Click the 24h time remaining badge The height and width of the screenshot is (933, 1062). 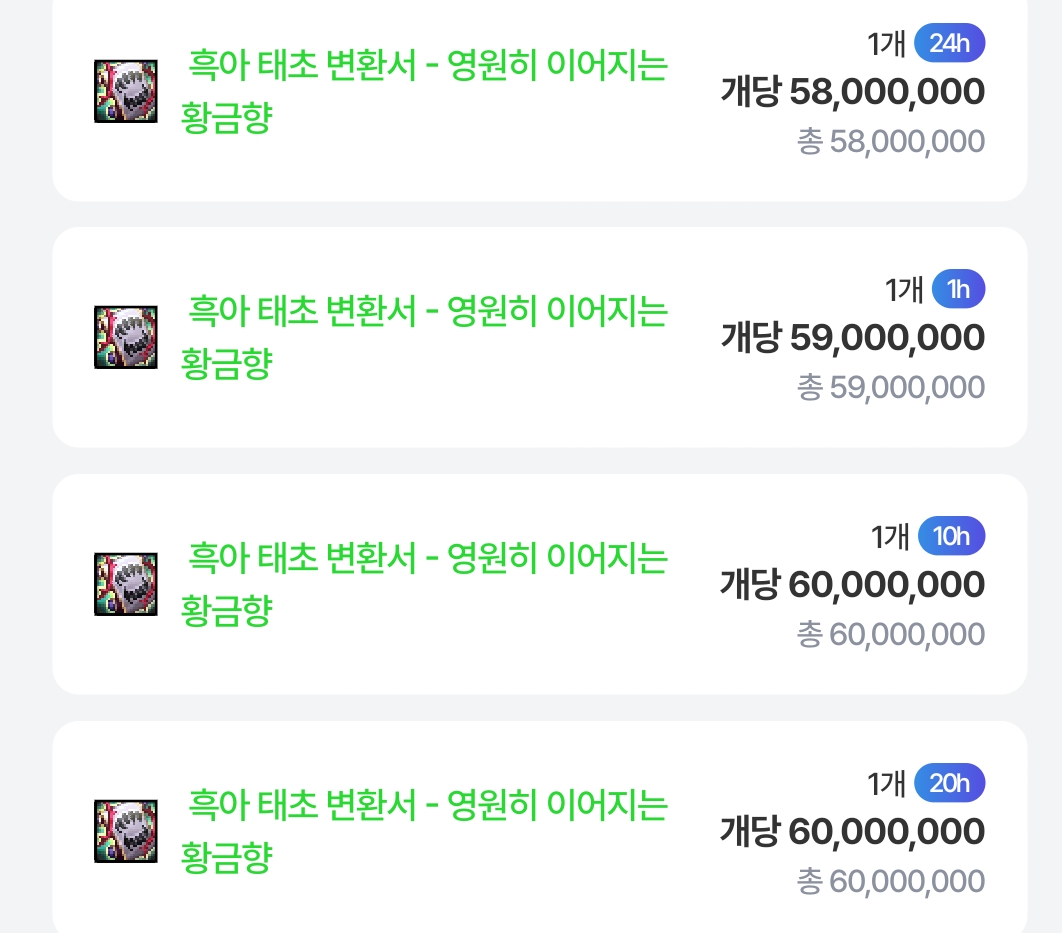tap(949, 44)
